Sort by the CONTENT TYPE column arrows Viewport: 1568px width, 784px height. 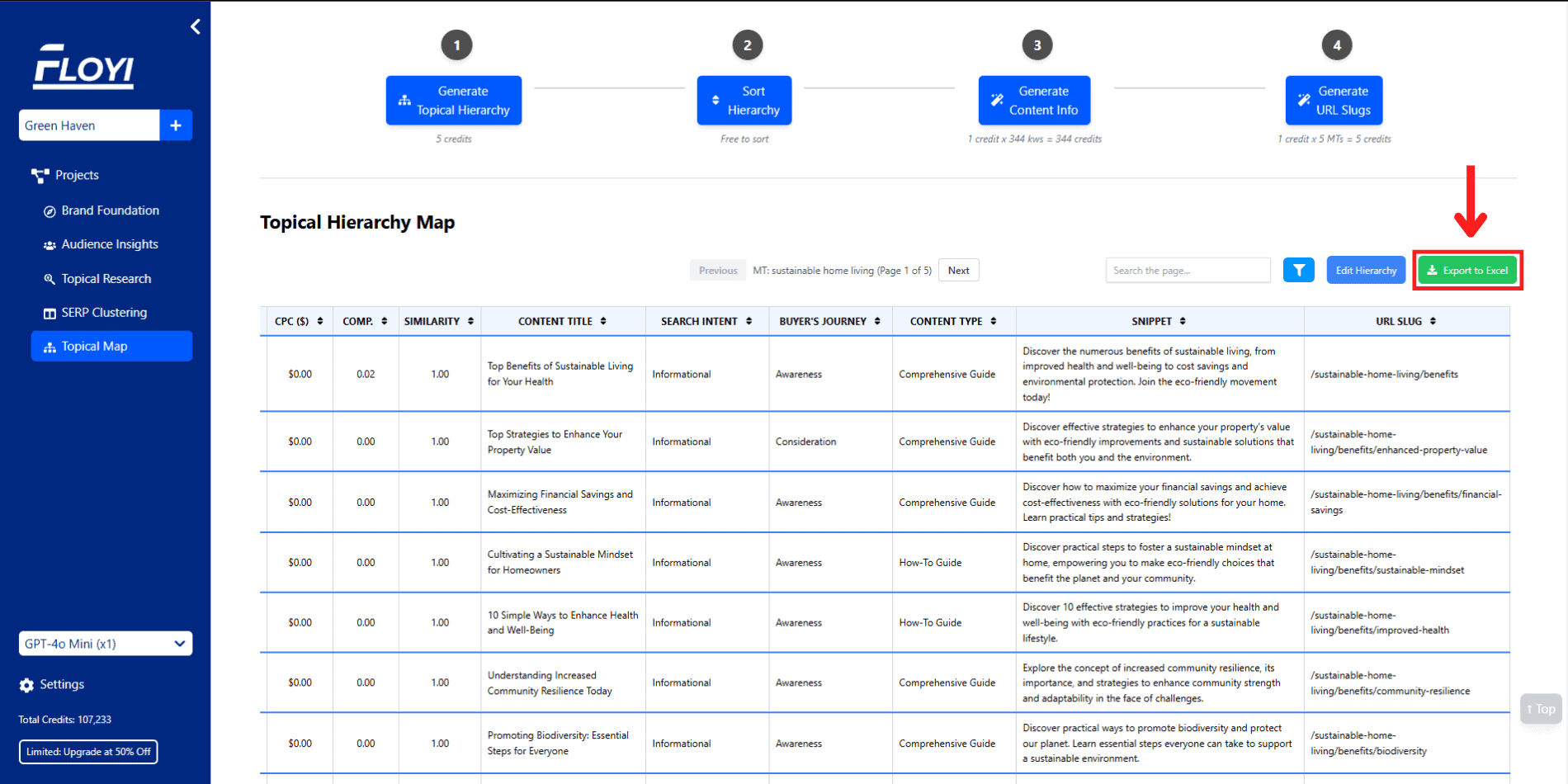pyautogui.click(x=994, y=322)
